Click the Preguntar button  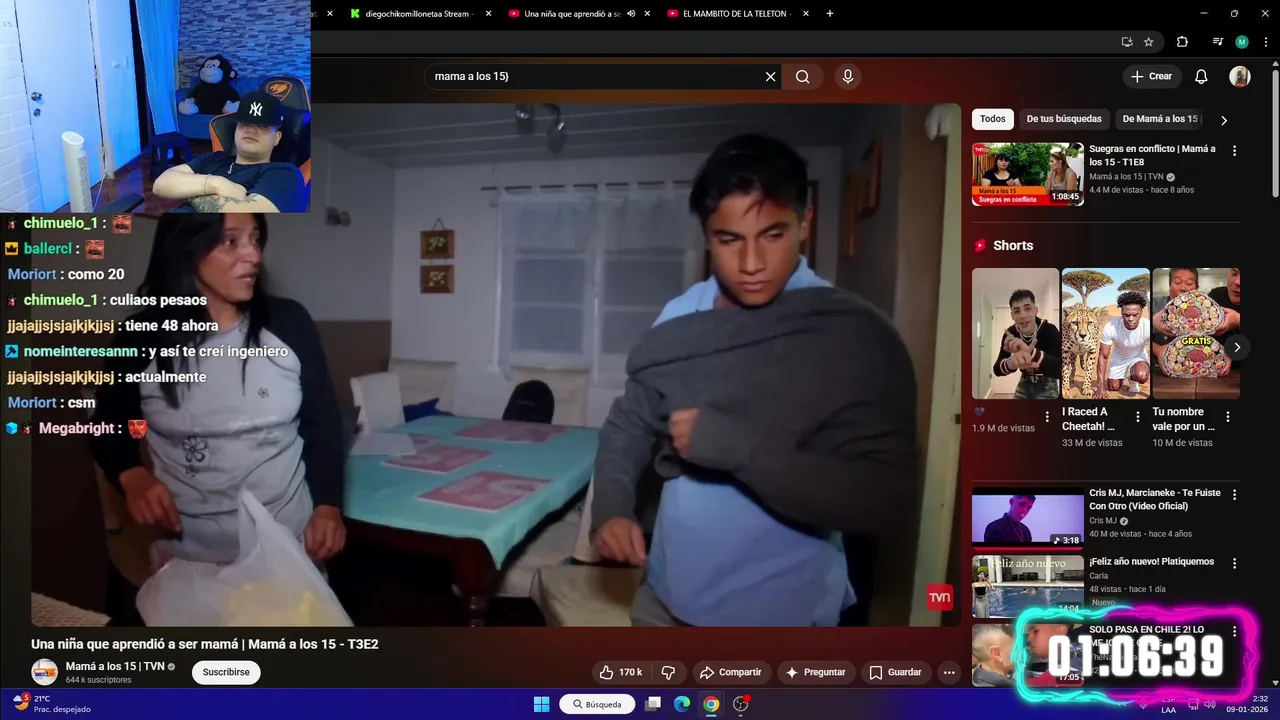point(816,672)
